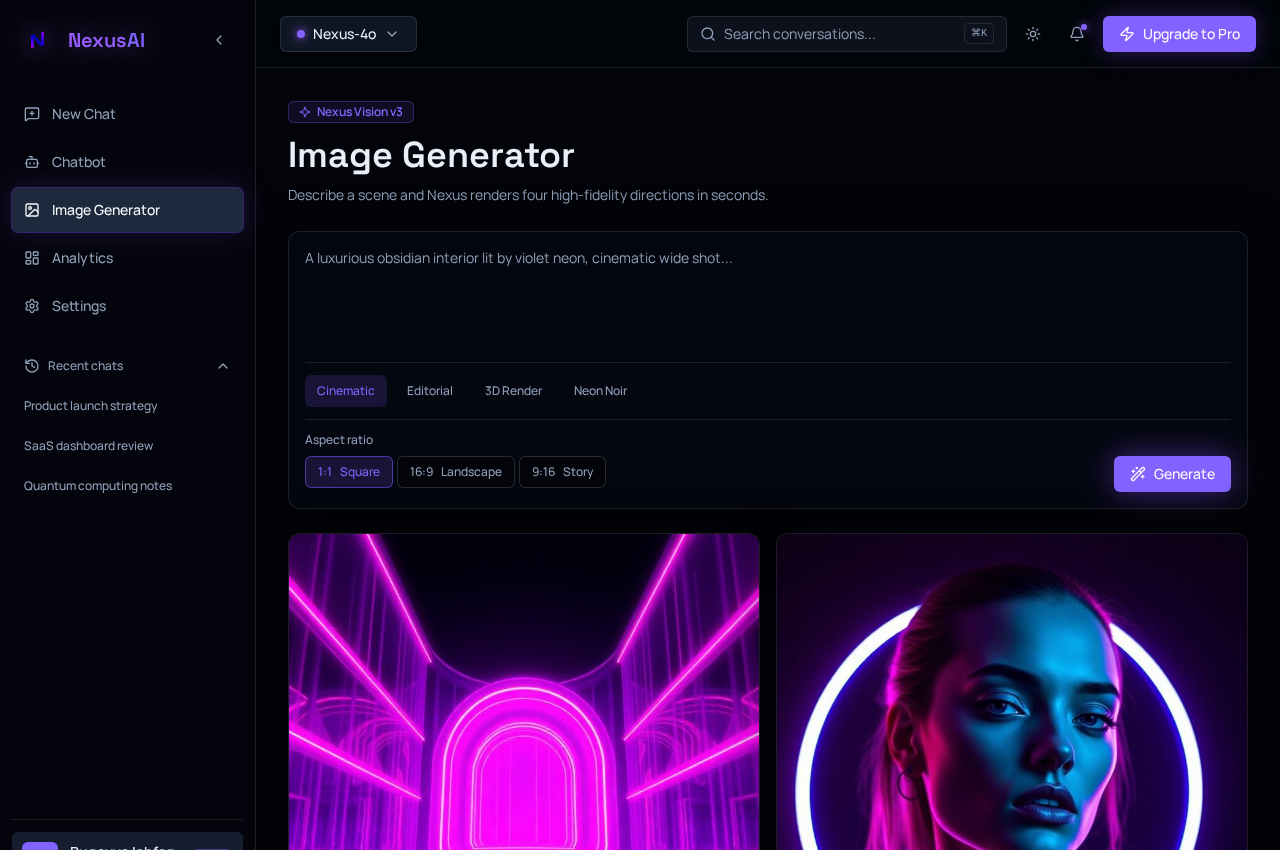The height and width of the screenshot is (850, 1280).
Task: Click the Generate button
Action: pyautogui.click(x=1172, y=474)
